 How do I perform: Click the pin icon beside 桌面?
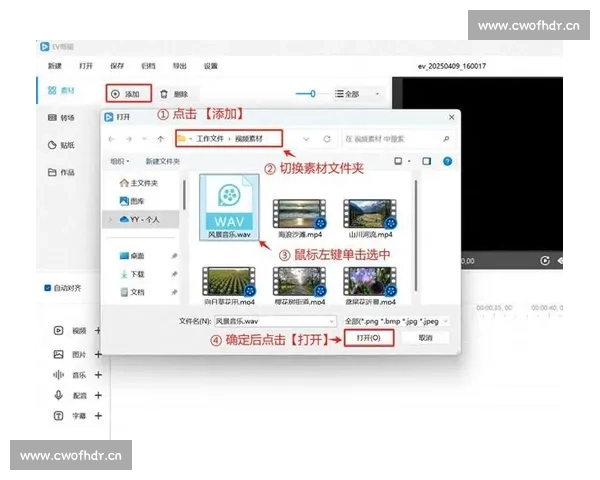tap(174, 256)
